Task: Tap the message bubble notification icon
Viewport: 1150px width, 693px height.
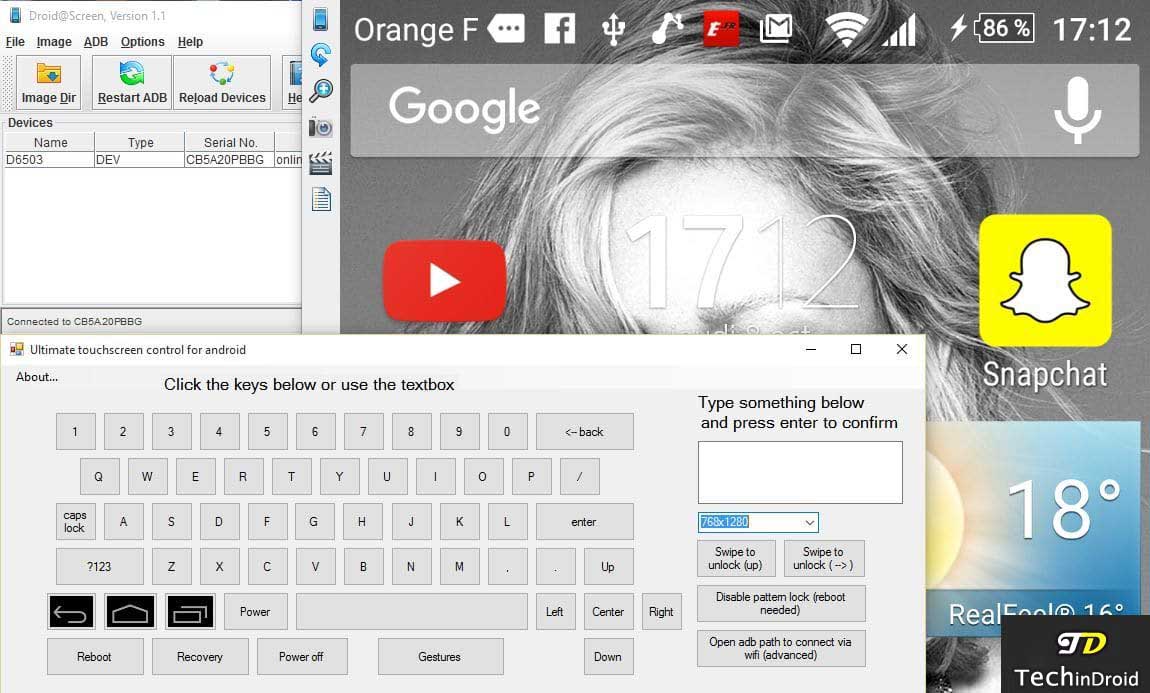Action: [x=506, y=29]
